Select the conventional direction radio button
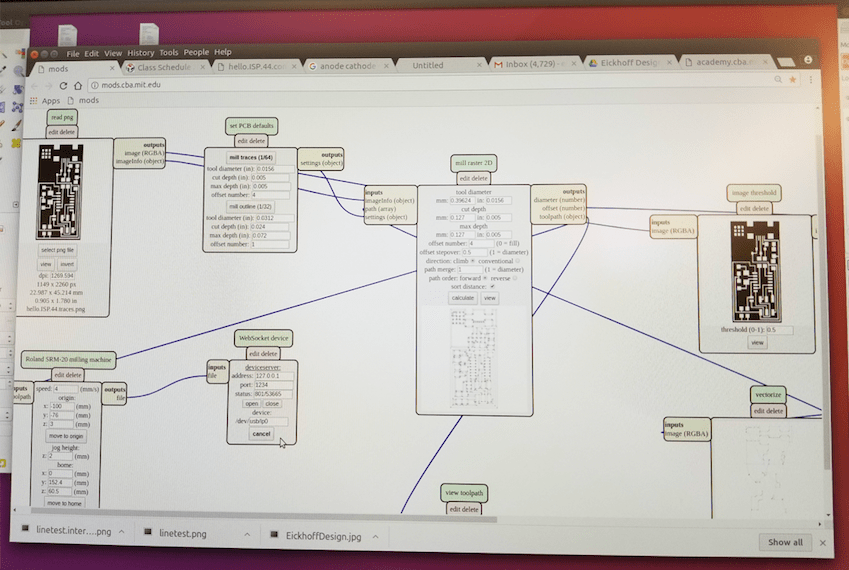The width and height of the screenshot is (849, 570). (x=517, y=261)
